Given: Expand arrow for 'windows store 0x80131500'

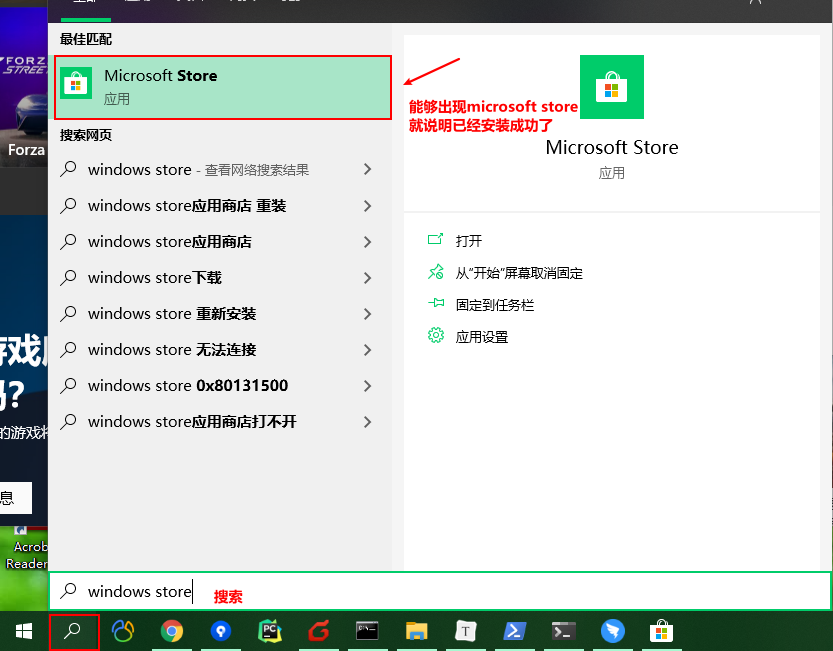Looking at the screenshot, I should [367, 386].
